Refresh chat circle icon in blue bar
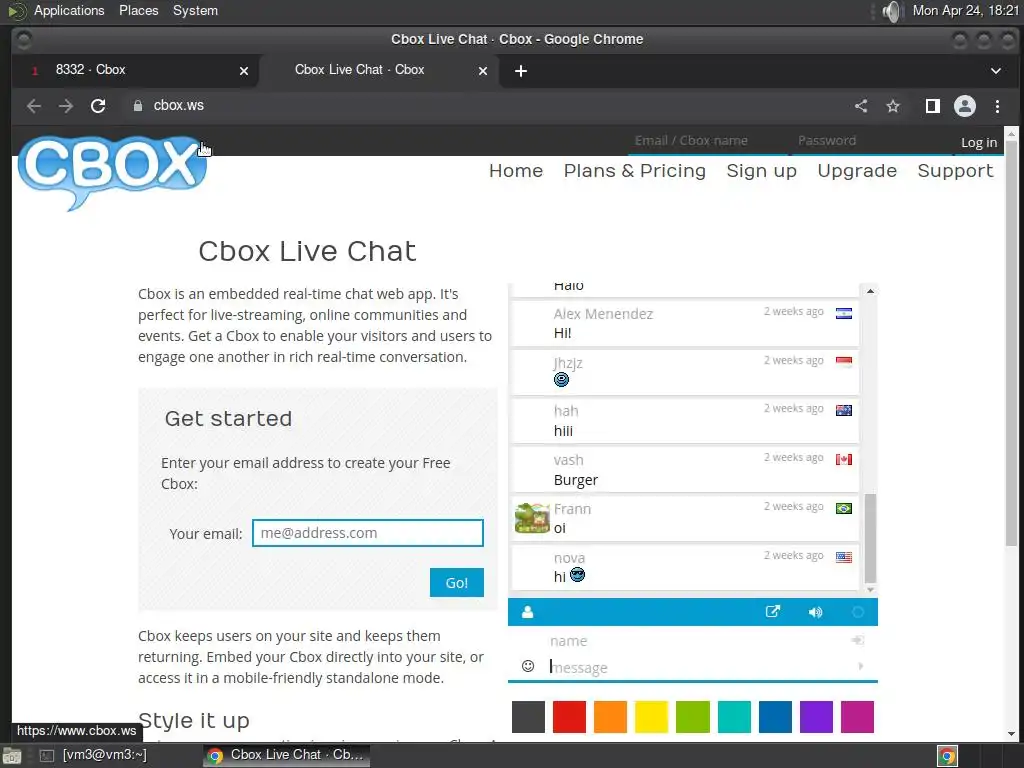The width and height of the screenshot is (1024, 768). (858, 612)
